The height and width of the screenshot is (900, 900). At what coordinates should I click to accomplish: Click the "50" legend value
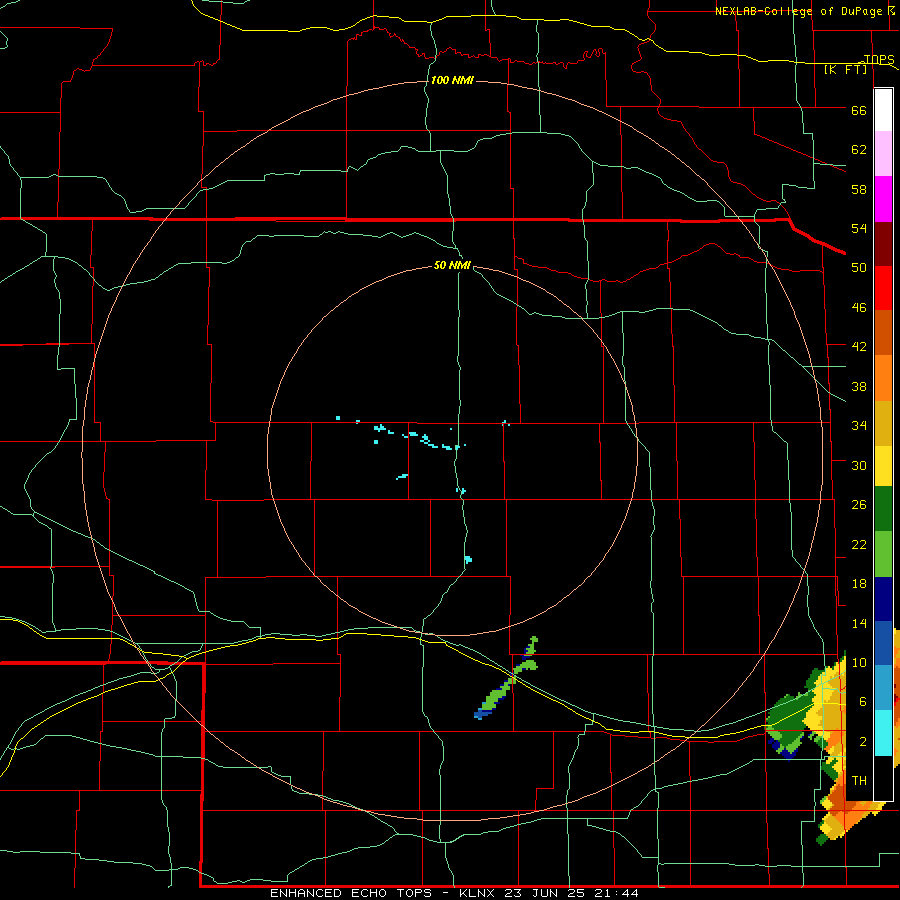coord(859,267)
